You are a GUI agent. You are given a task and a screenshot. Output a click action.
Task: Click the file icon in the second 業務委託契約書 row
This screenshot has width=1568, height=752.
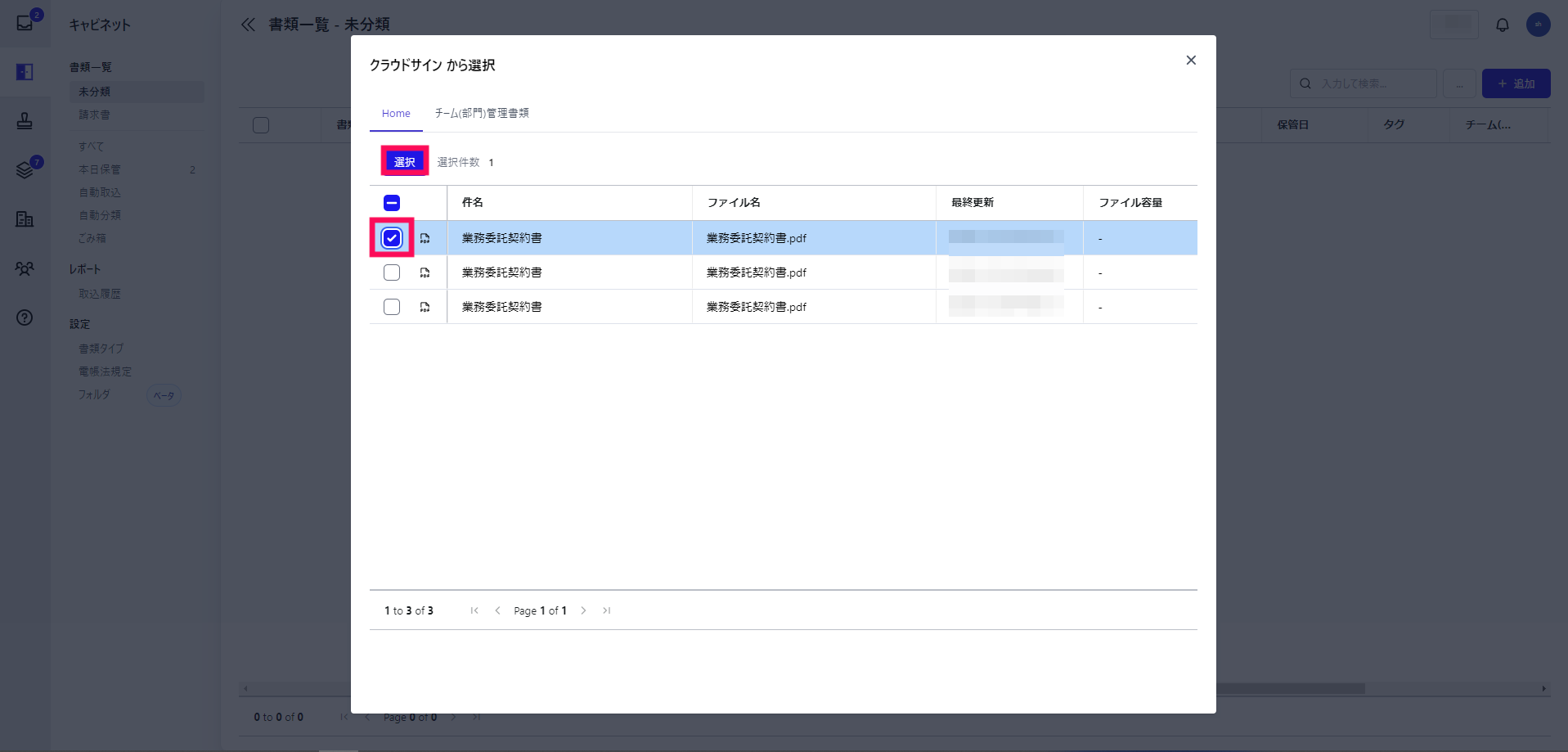coord(425,272)
